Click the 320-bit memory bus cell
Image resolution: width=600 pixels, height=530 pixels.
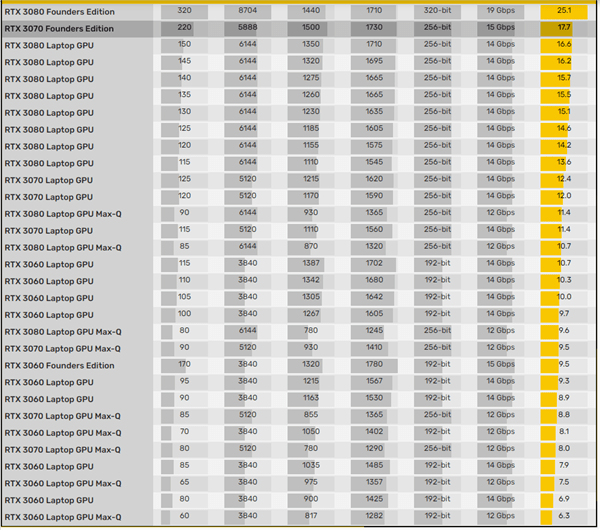tap(438, 12)
